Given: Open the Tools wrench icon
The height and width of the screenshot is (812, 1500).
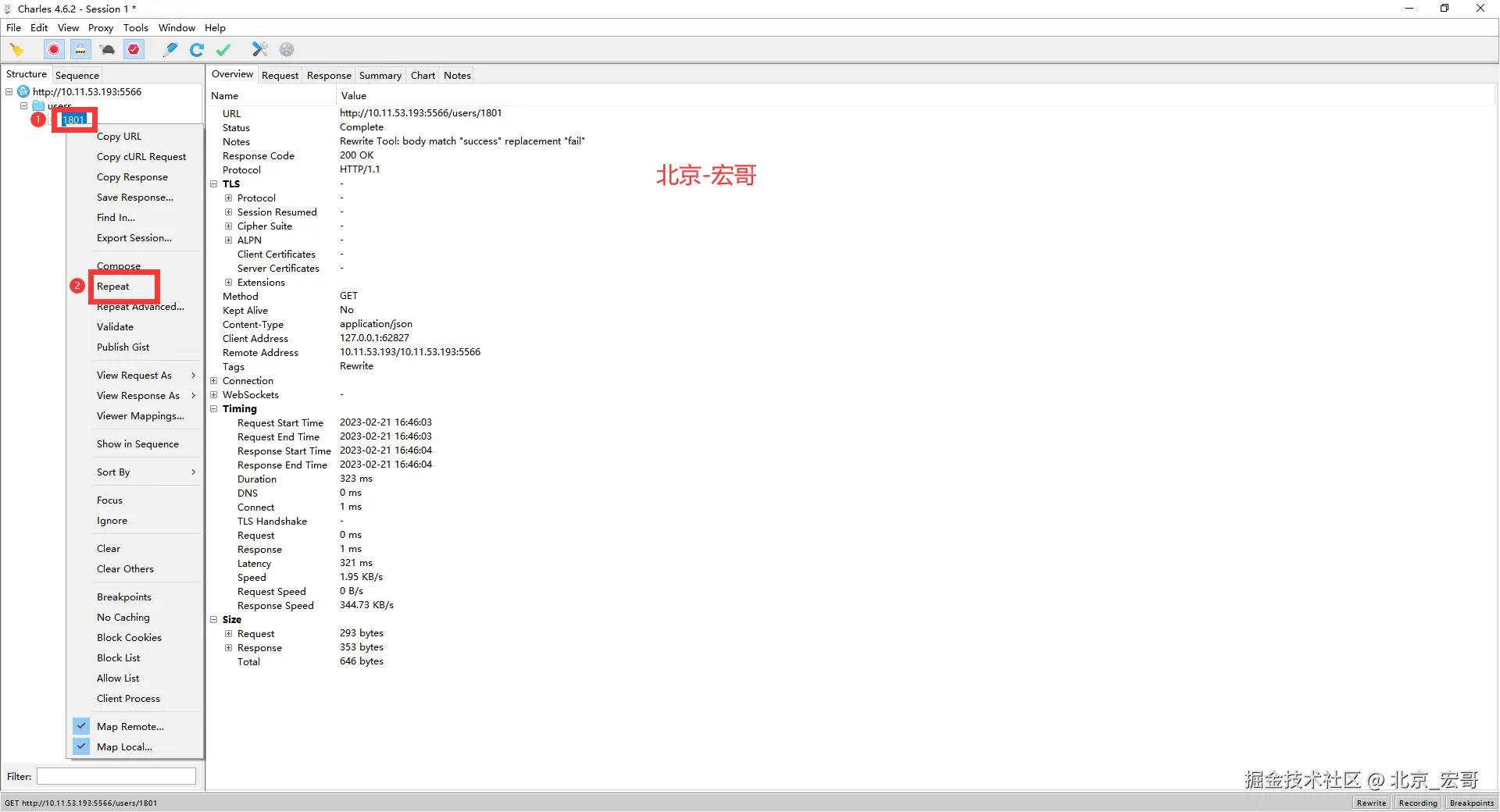Looking at the screenshot, I should 259,50.
